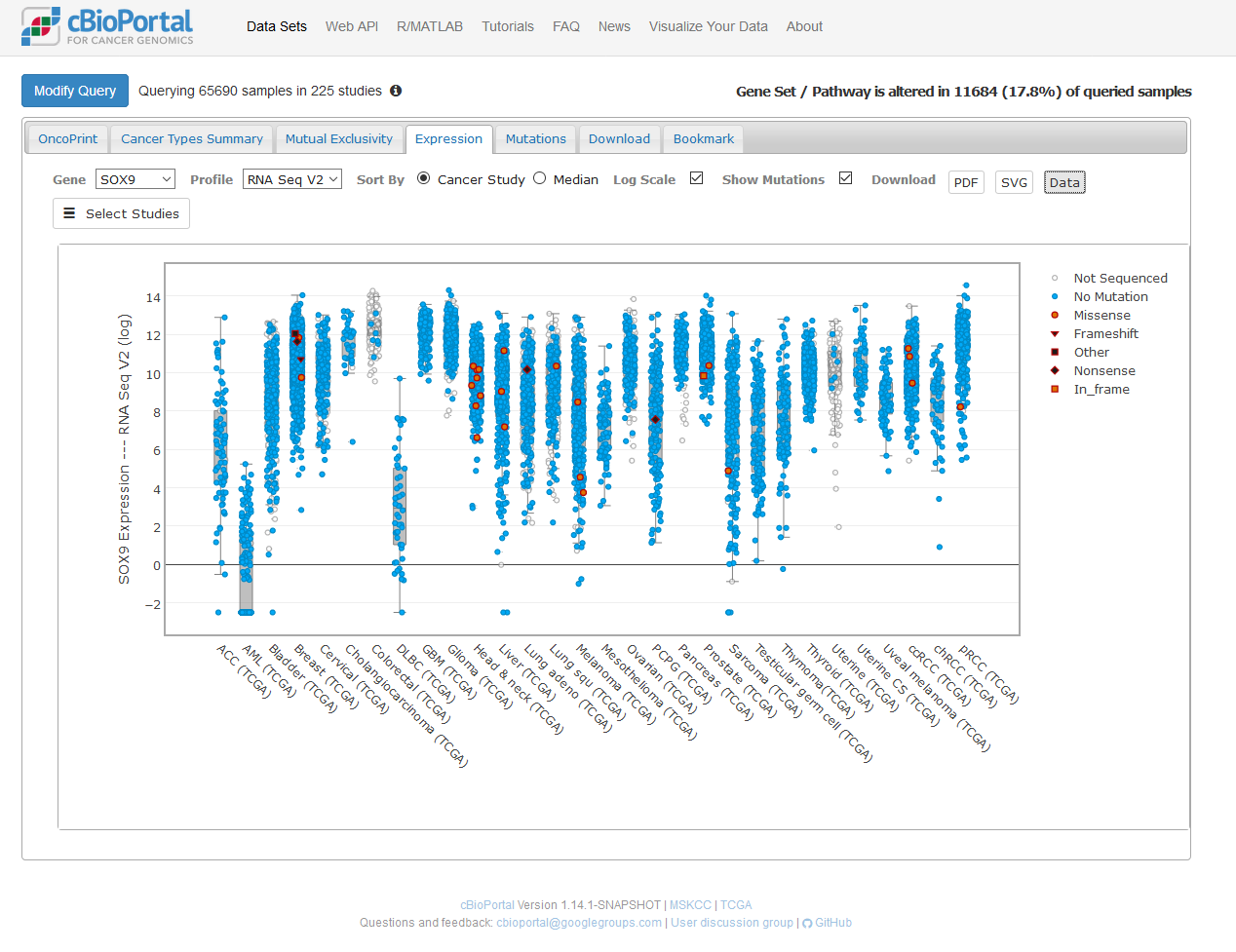Open the TCGA footer link
The image size is (1236, 952).
point(736,905)
